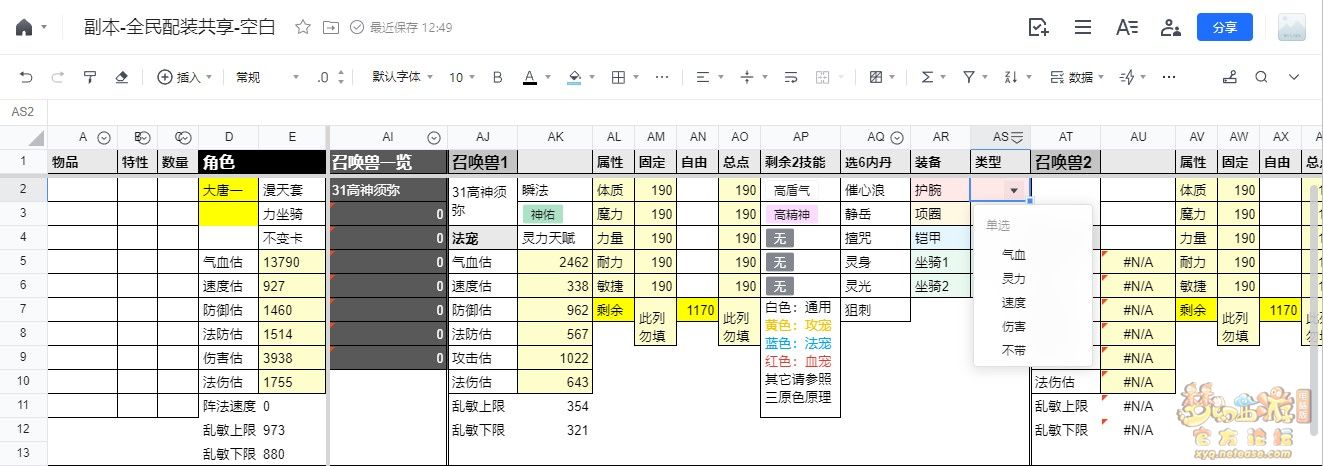The height and width of the screenshot is (466, 1323).
Task: Open the 默认字体 font dropdown
Action: point(403,77)
